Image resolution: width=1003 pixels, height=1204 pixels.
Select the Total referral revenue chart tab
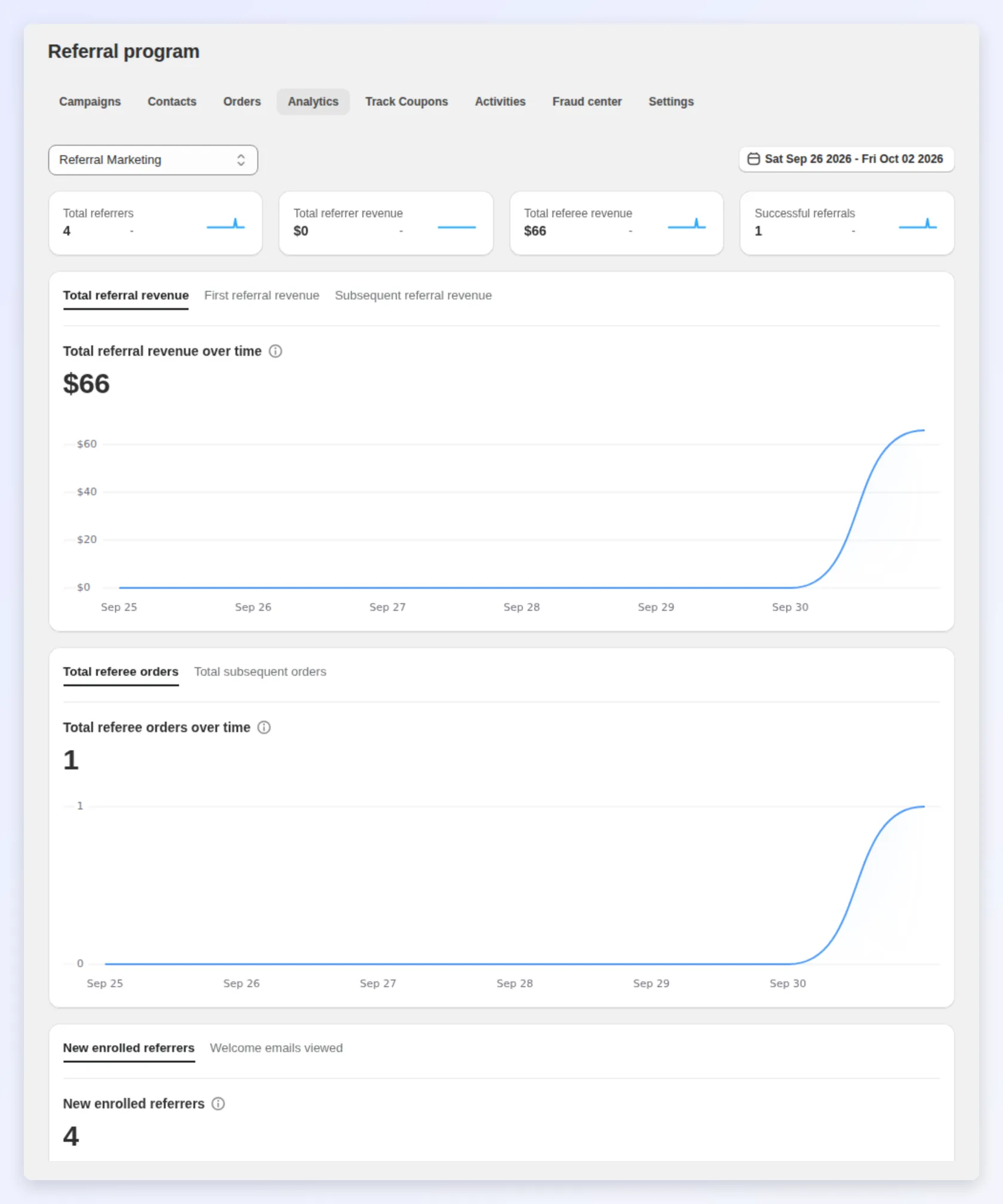126,296
